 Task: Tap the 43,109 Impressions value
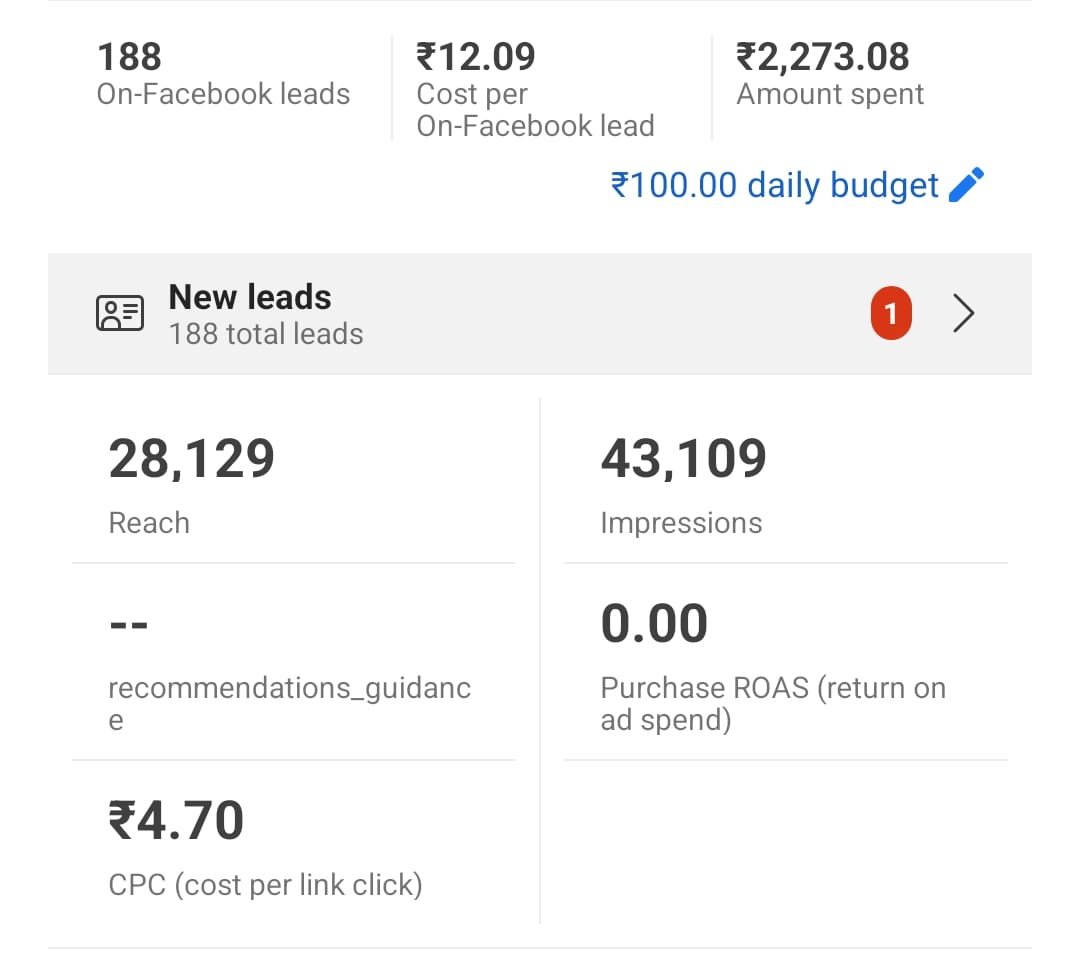tap(683, 459)
